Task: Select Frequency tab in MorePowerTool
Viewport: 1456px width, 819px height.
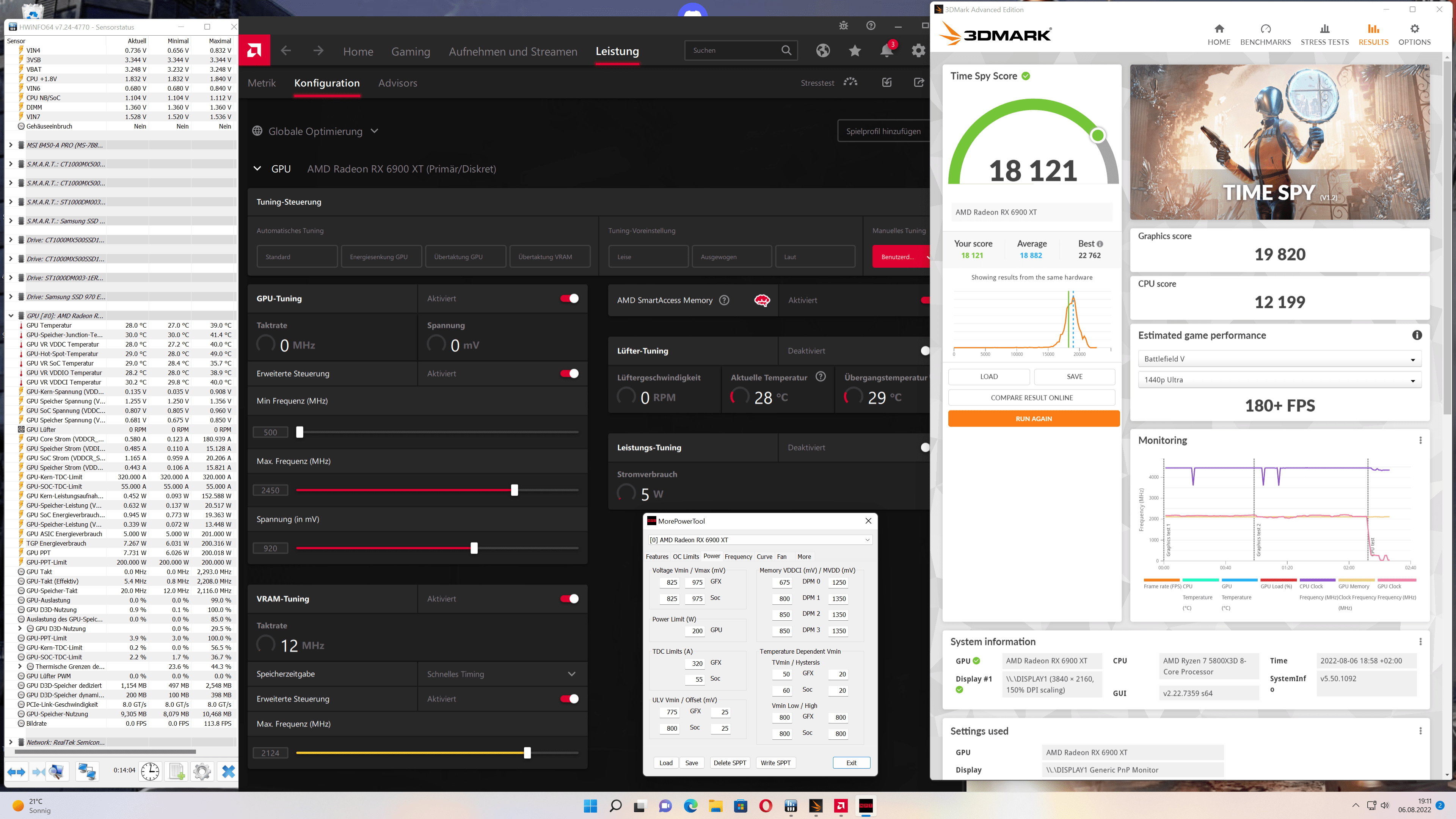Action: [738, 557]
